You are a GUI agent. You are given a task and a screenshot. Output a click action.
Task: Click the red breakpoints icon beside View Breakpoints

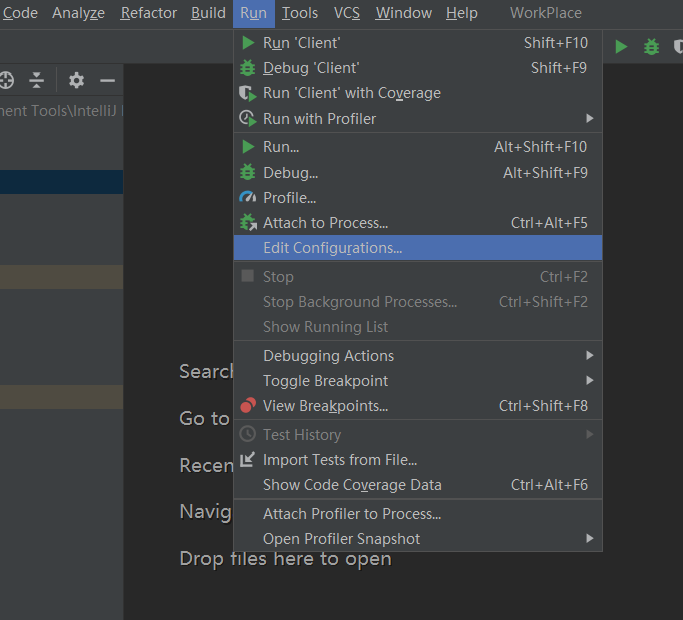(x=247, y=406)
